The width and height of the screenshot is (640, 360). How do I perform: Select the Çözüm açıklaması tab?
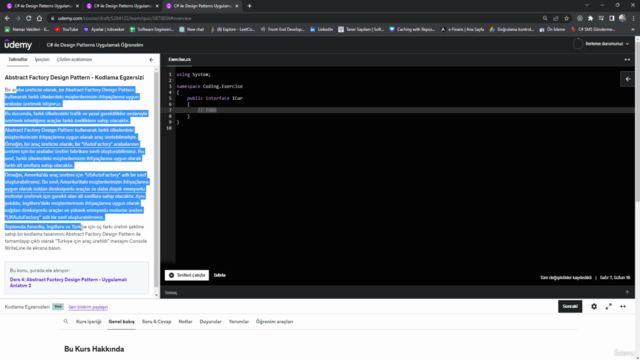(74, 60)
